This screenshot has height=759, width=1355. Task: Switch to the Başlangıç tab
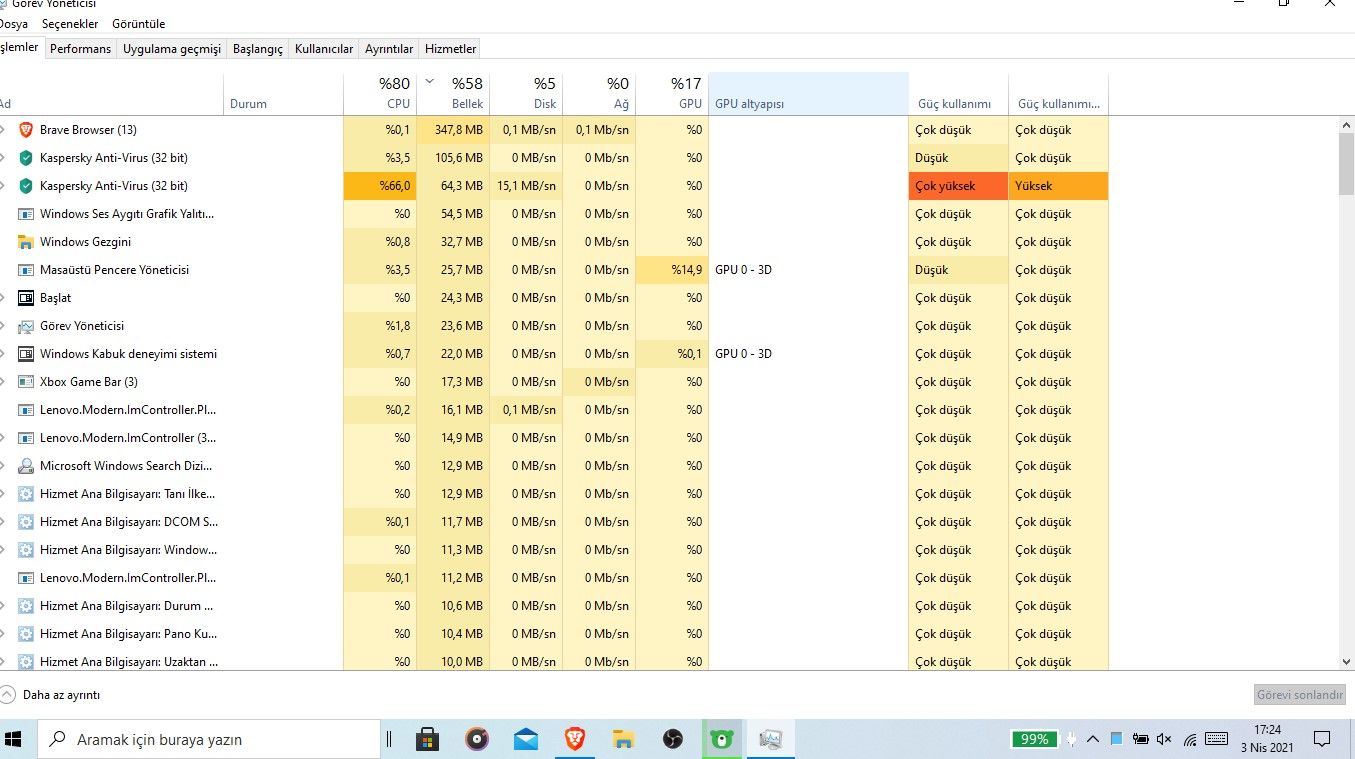coord(258,48)
